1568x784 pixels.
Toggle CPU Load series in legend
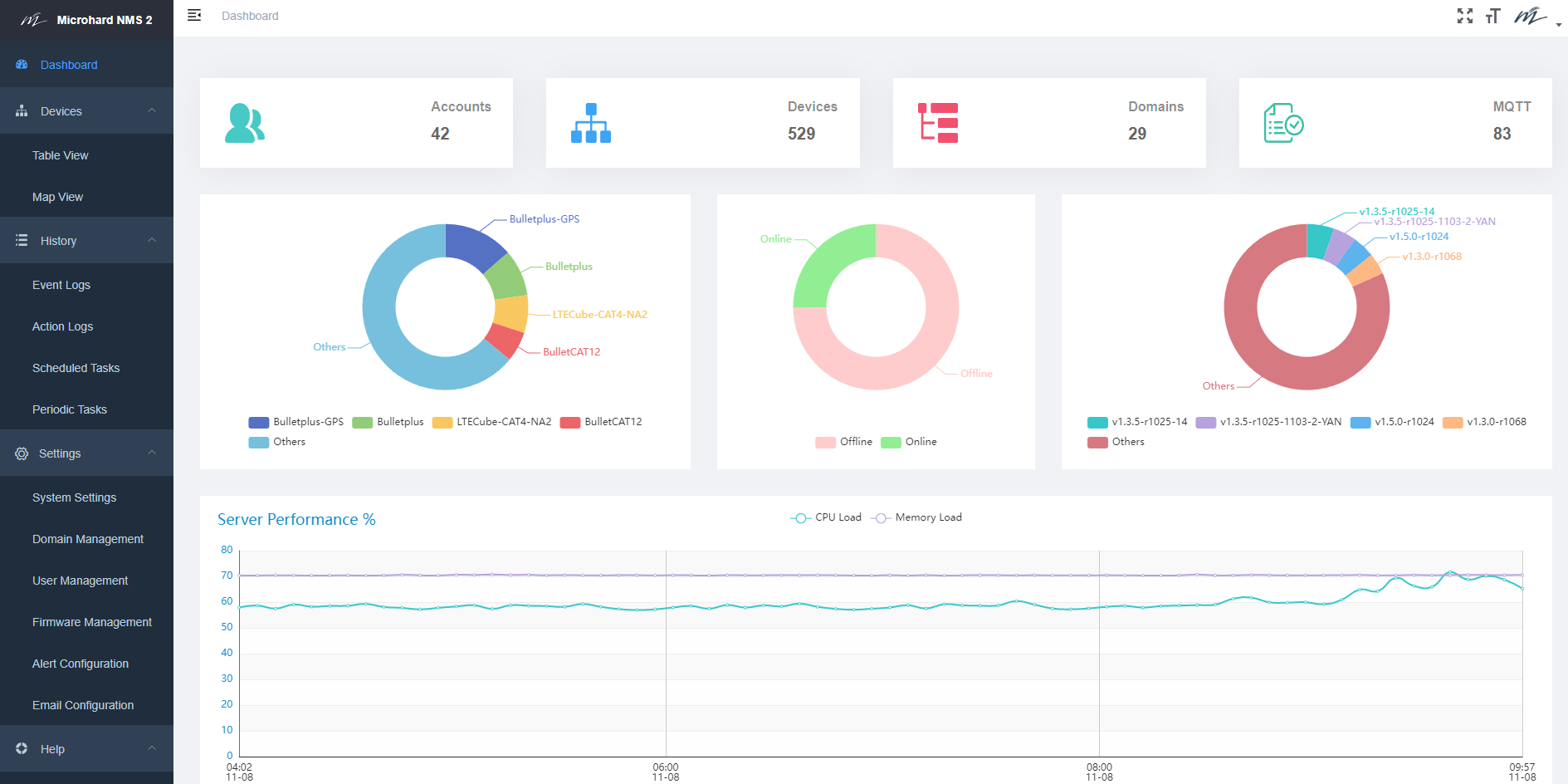point(826,517)
